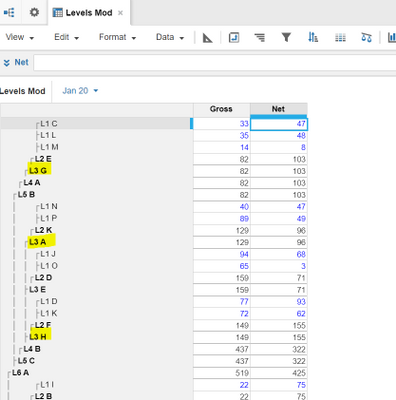The image size is (396, 400).
Task: Open the filter funnel tool
Action: click(286, 37)
